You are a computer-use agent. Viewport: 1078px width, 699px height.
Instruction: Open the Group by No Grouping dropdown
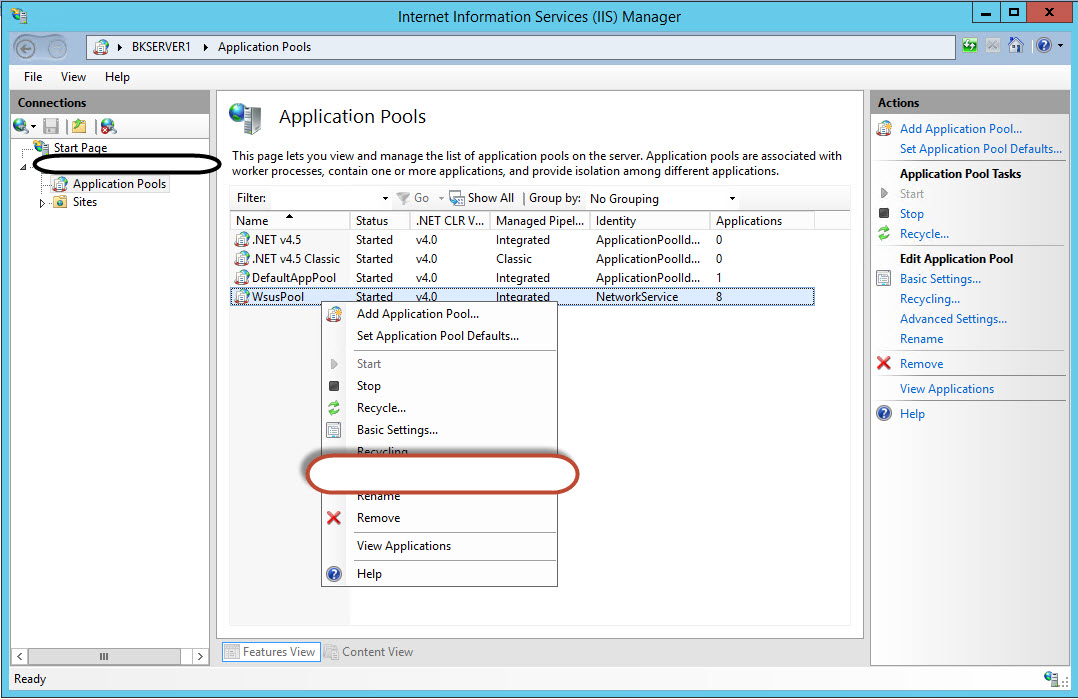(731, 198)
